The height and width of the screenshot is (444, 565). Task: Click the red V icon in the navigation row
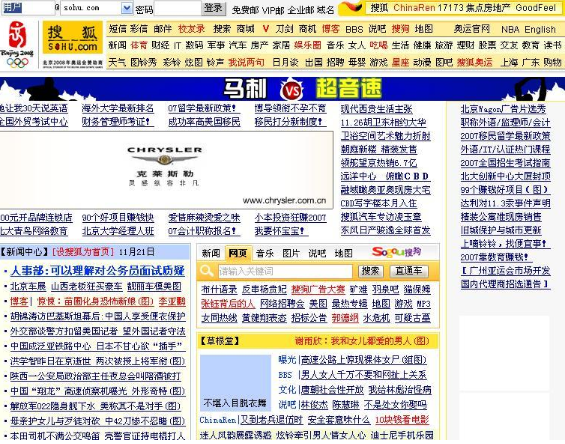266,29
